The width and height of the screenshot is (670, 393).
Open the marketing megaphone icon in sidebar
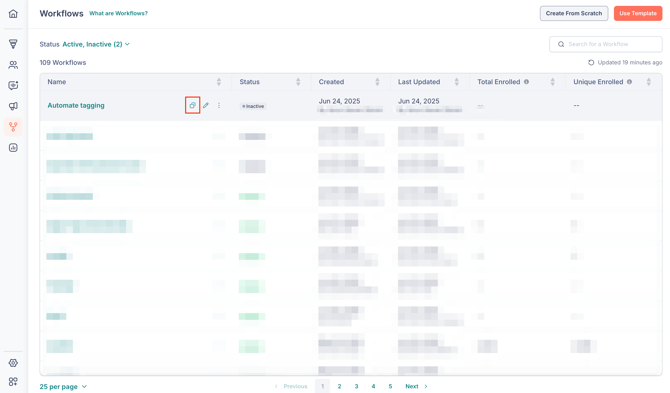13,106
